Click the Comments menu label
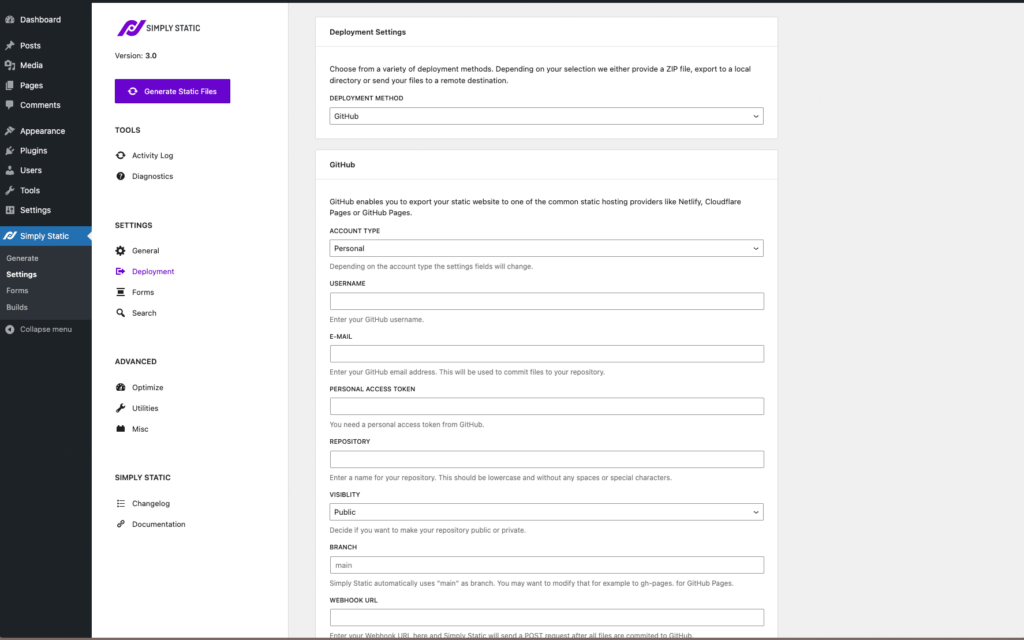Screen dimensions: 1024x640 coord(40,104)
